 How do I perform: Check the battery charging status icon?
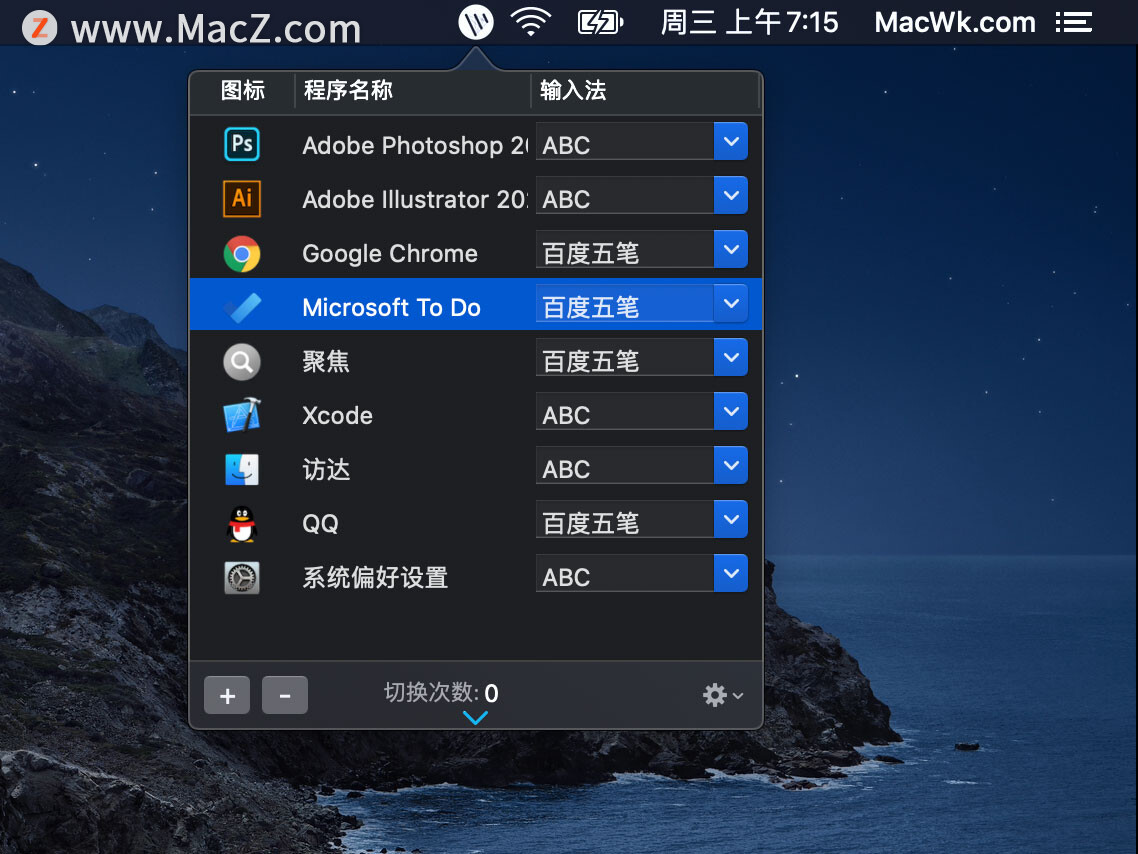(600, 22)
